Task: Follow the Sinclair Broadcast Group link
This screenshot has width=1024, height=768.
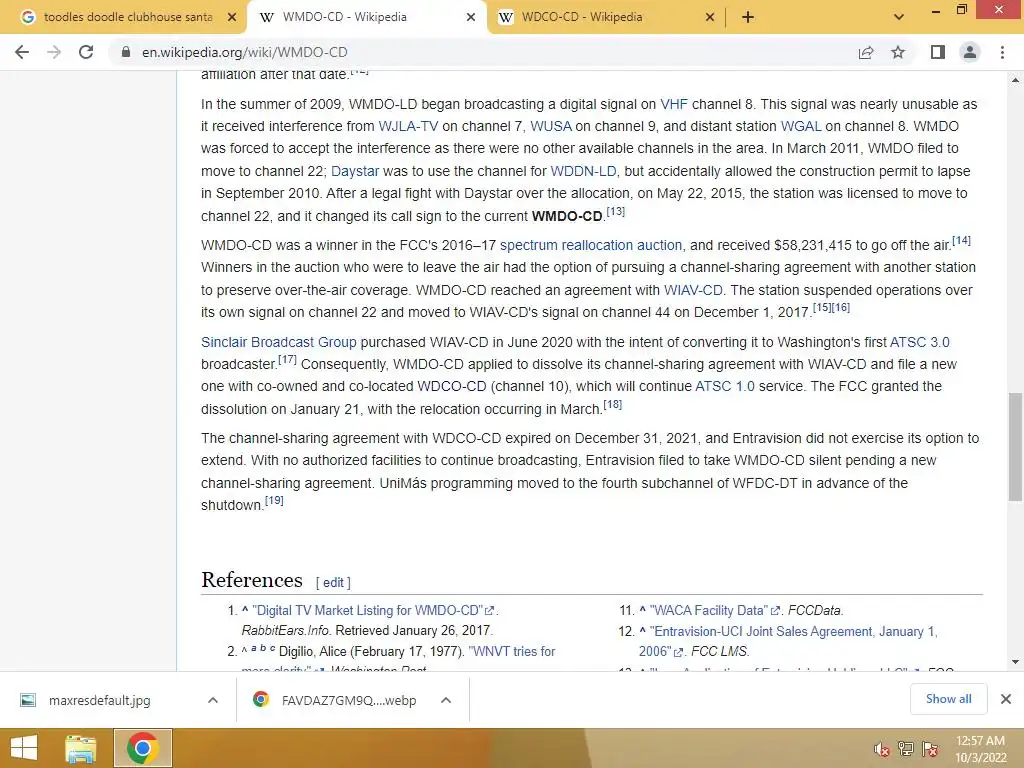Action: tap(279, 342)
